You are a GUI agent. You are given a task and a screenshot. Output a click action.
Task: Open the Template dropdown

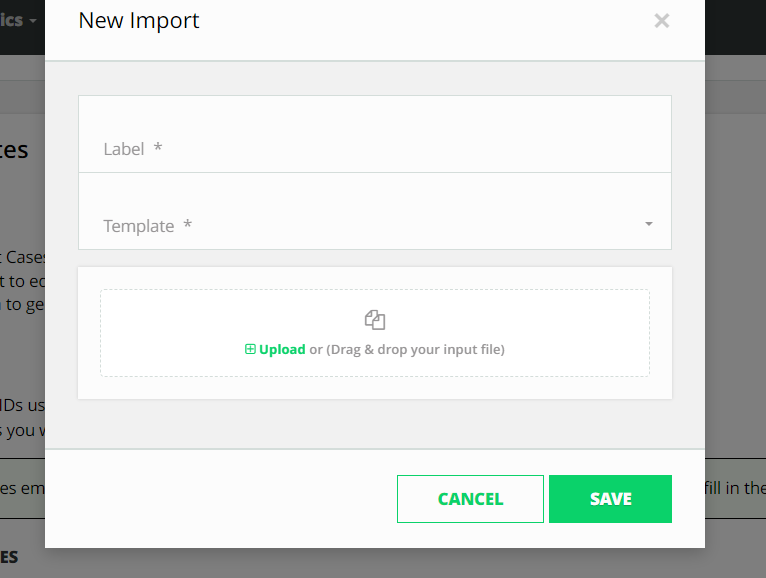(374, 225)
